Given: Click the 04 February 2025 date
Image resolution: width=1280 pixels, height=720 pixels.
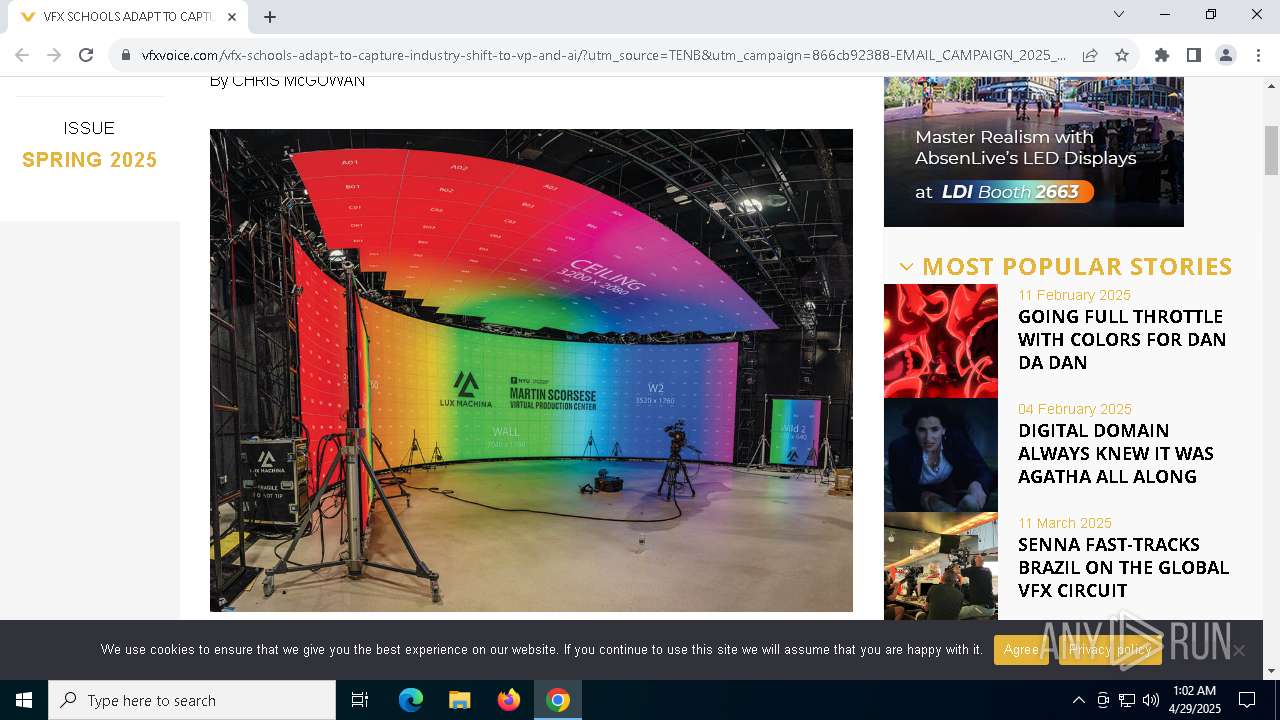Looking at the screenshot, I should 1074,409.
